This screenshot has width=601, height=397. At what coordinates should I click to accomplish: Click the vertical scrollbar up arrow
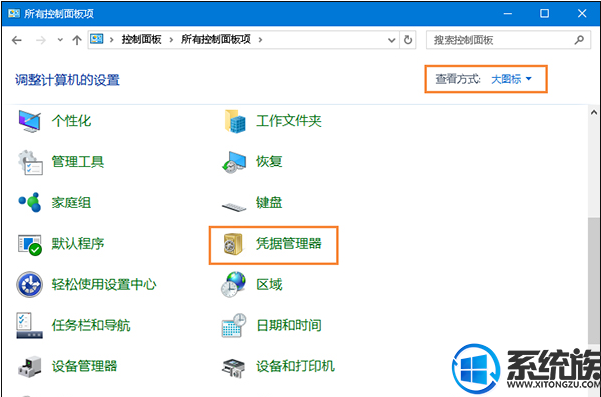pos(594,112)
